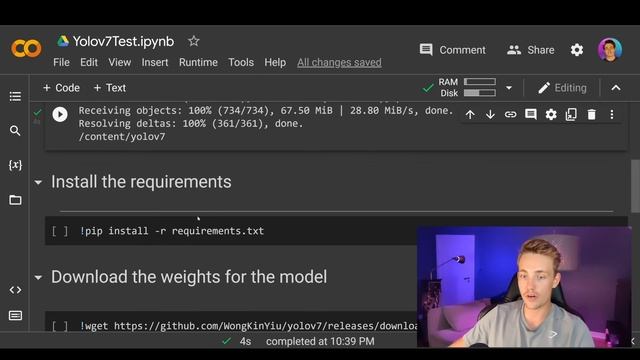Open the Runtime menu
Image resolution: width=640 pixels, height=360 pixels.
198,62
